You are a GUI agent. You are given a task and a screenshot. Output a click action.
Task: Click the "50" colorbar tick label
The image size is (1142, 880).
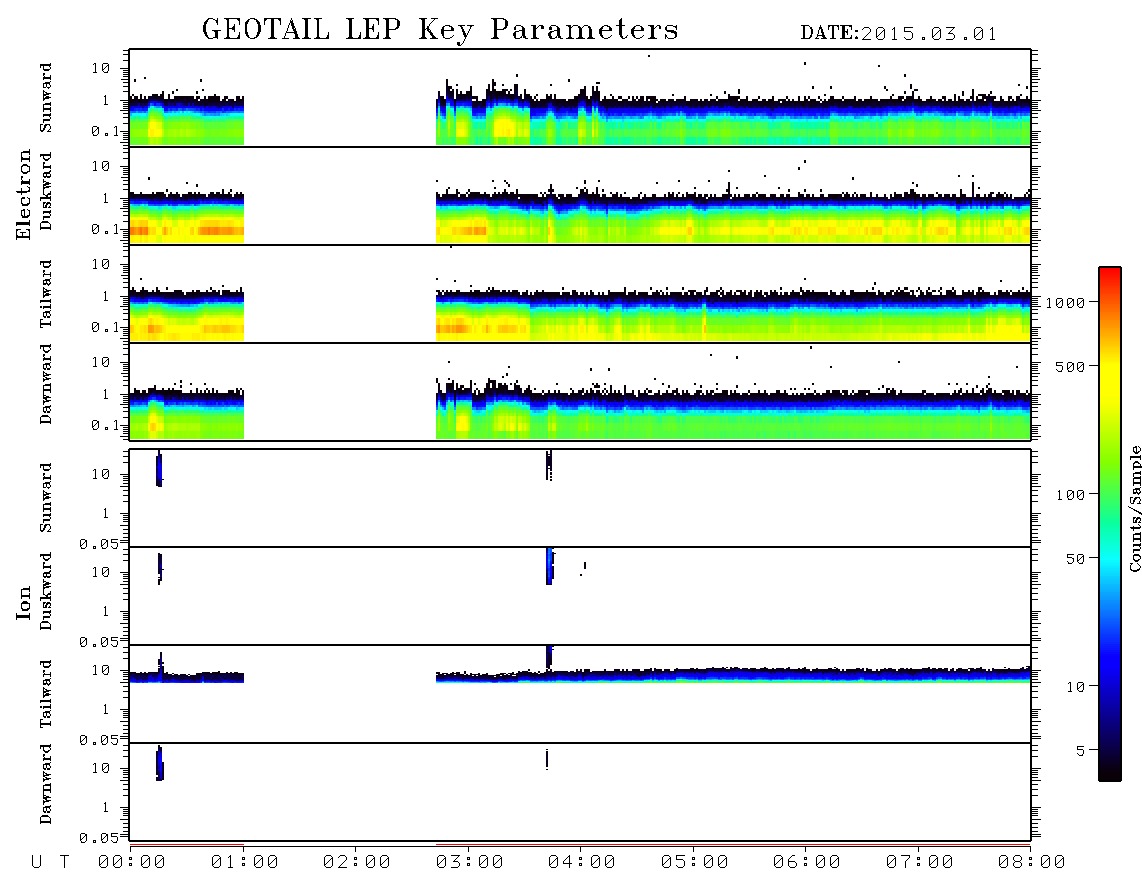point(1075,559)
